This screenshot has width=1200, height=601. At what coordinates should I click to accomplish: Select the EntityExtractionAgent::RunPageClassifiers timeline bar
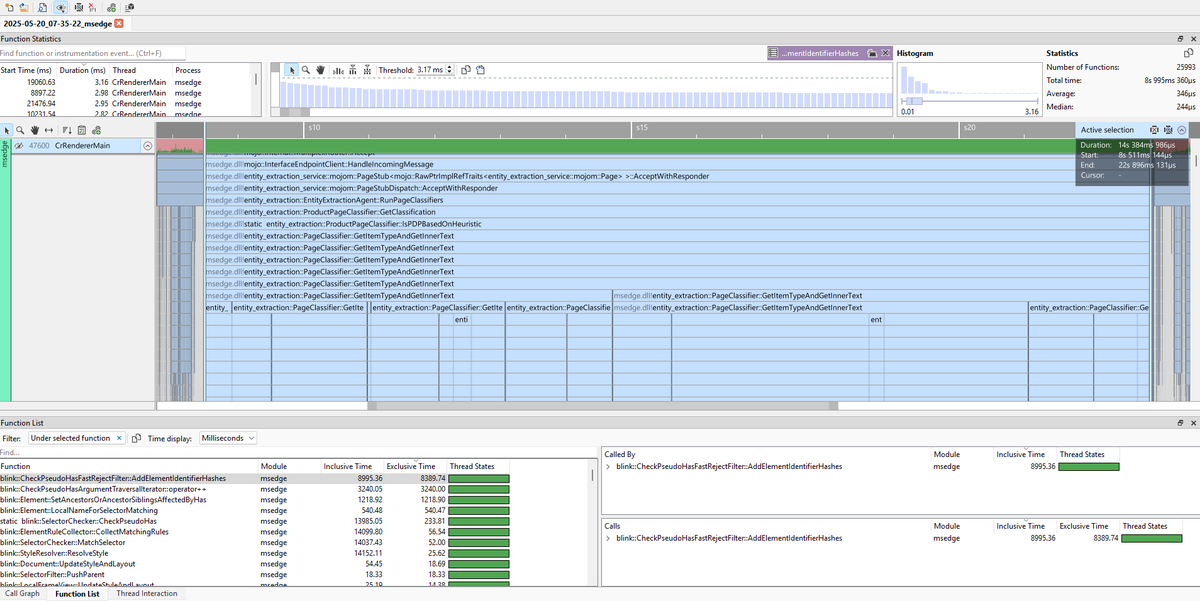click(676, 200)
